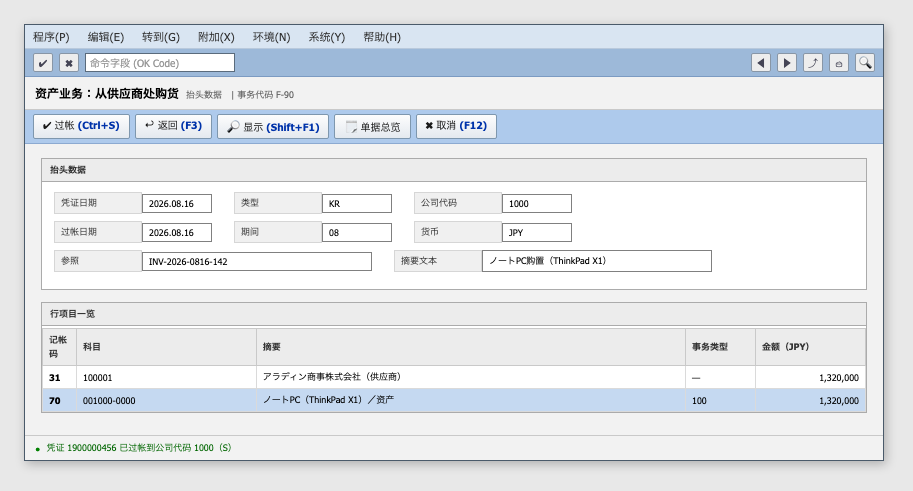
Task: Click the 资产业务：从供应商处购货 title
Action: click(107, 94)
